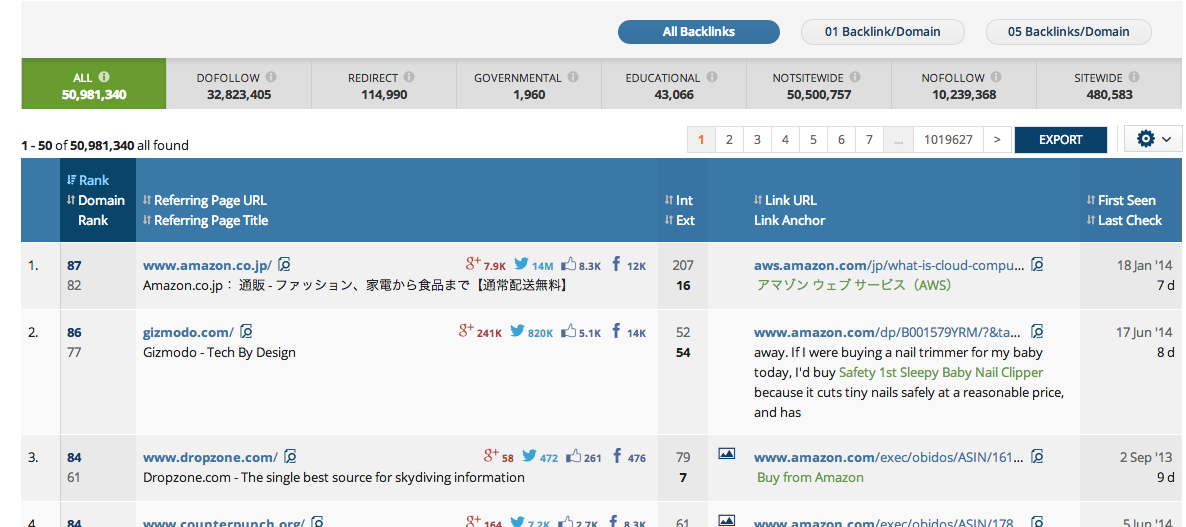Open the www.dropzone.com/ referring page link
The image size is (1186, 527).
tap(210, 457)
